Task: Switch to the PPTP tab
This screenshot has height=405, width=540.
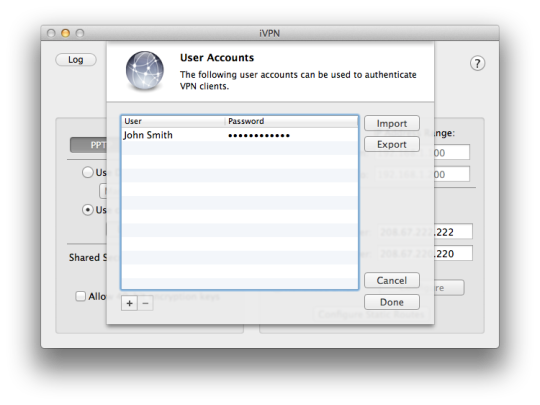Action: pos(89,145)
